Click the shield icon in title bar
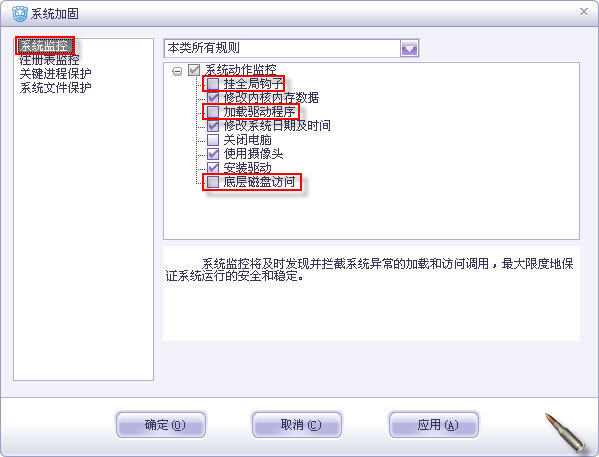This screenshot has height=457, width=599. click(19, 14)
